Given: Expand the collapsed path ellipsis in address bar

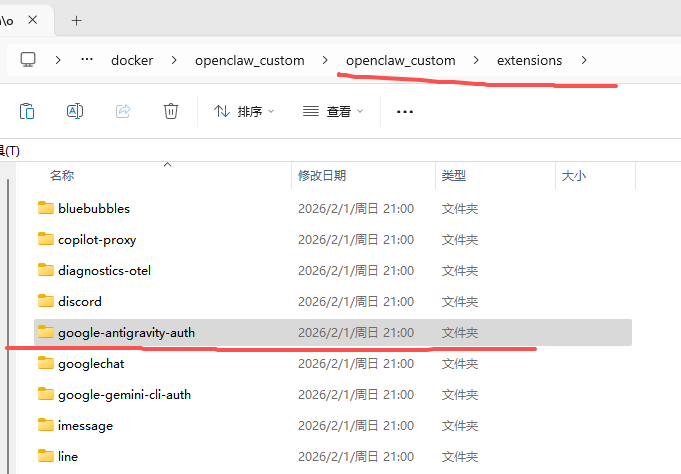Looking at the screenshot, I should (87, 59).
